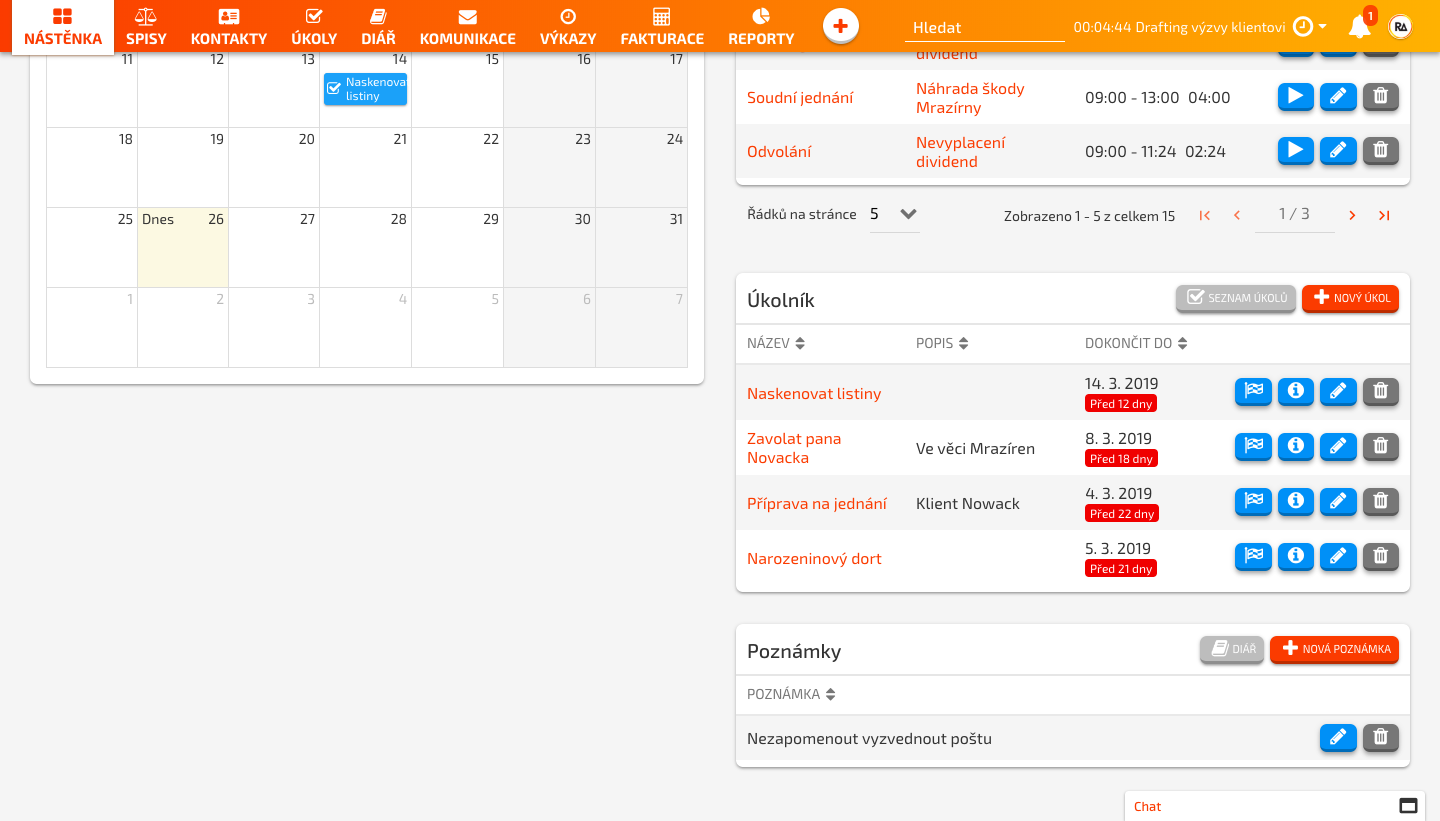Open the rows per page dropdown

pos(894,214)
